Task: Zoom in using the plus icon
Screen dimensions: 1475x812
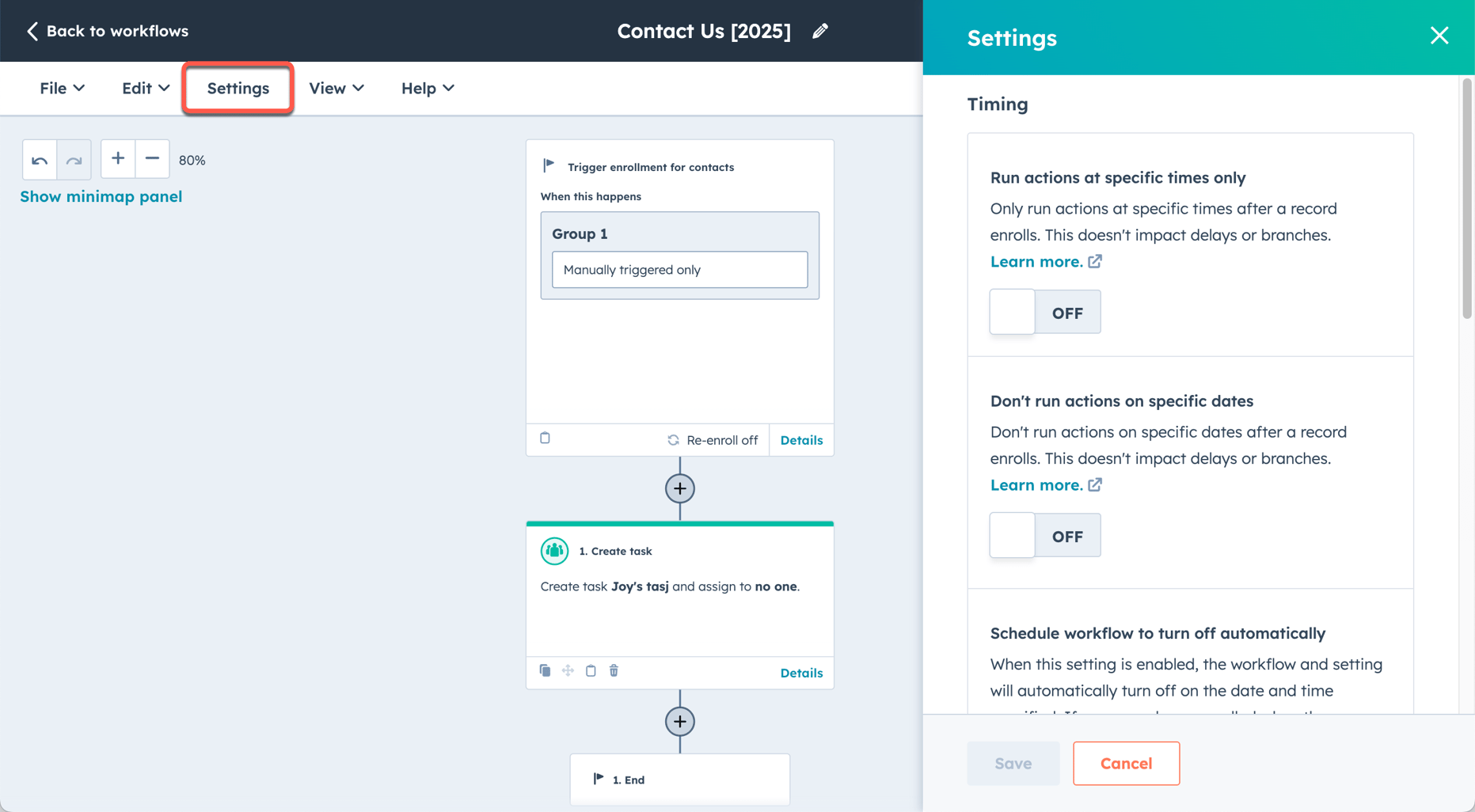Action: pos(117,159)
